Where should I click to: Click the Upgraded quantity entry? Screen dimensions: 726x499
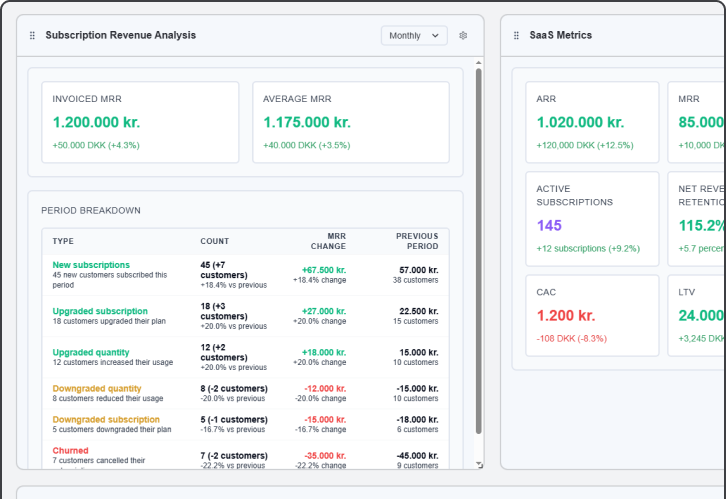point(91,352)
